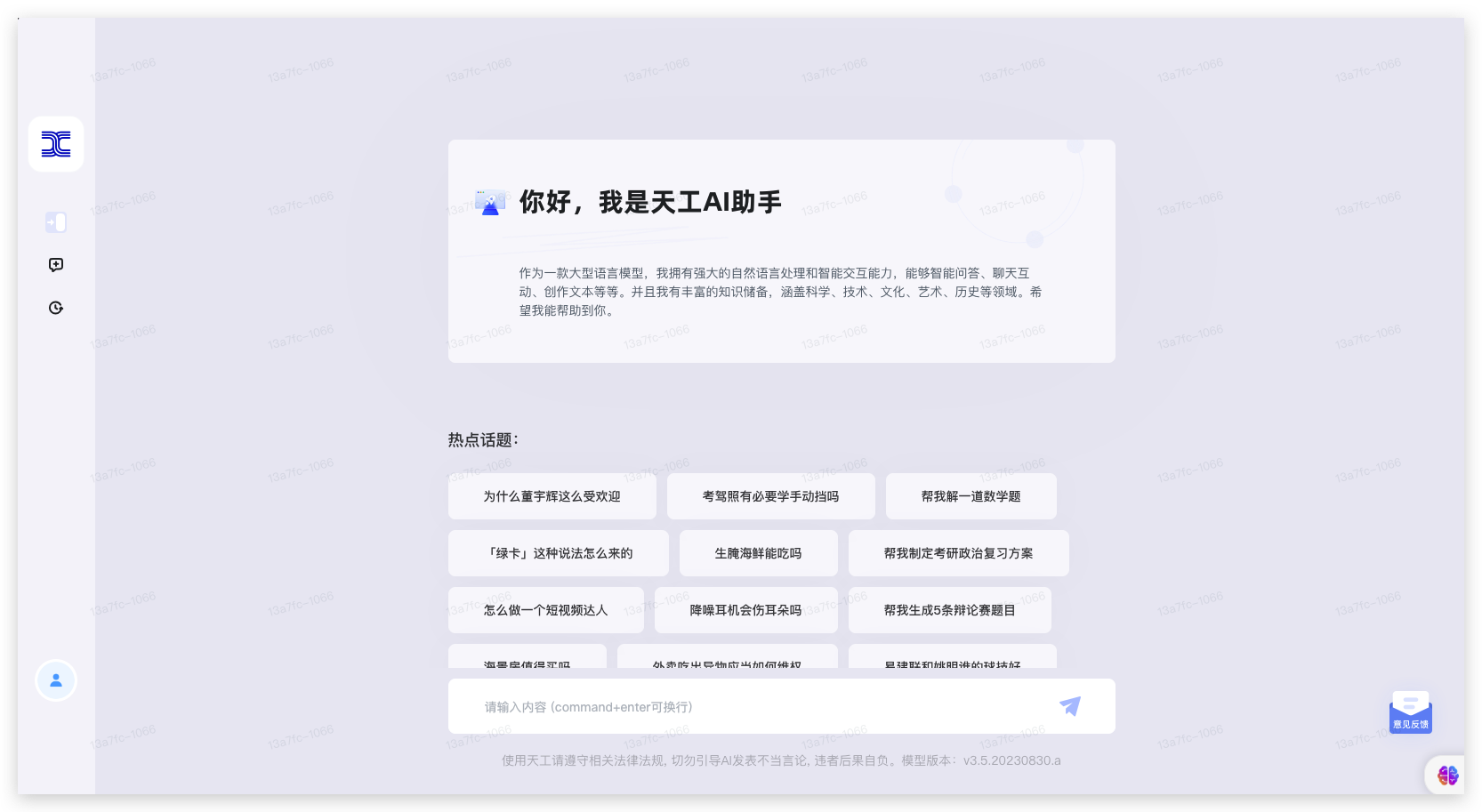
Task: Open the user profile avatar
Action: 56,680
